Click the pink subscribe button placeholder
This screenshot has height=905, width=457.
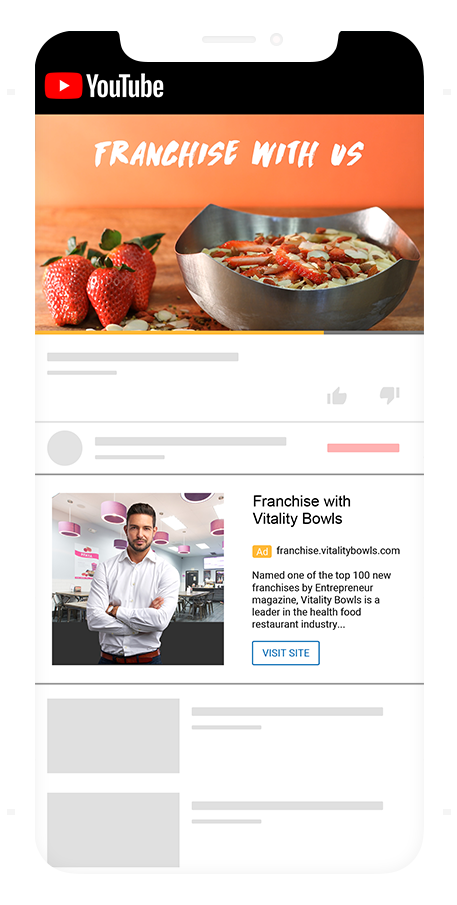click(363, 448)
